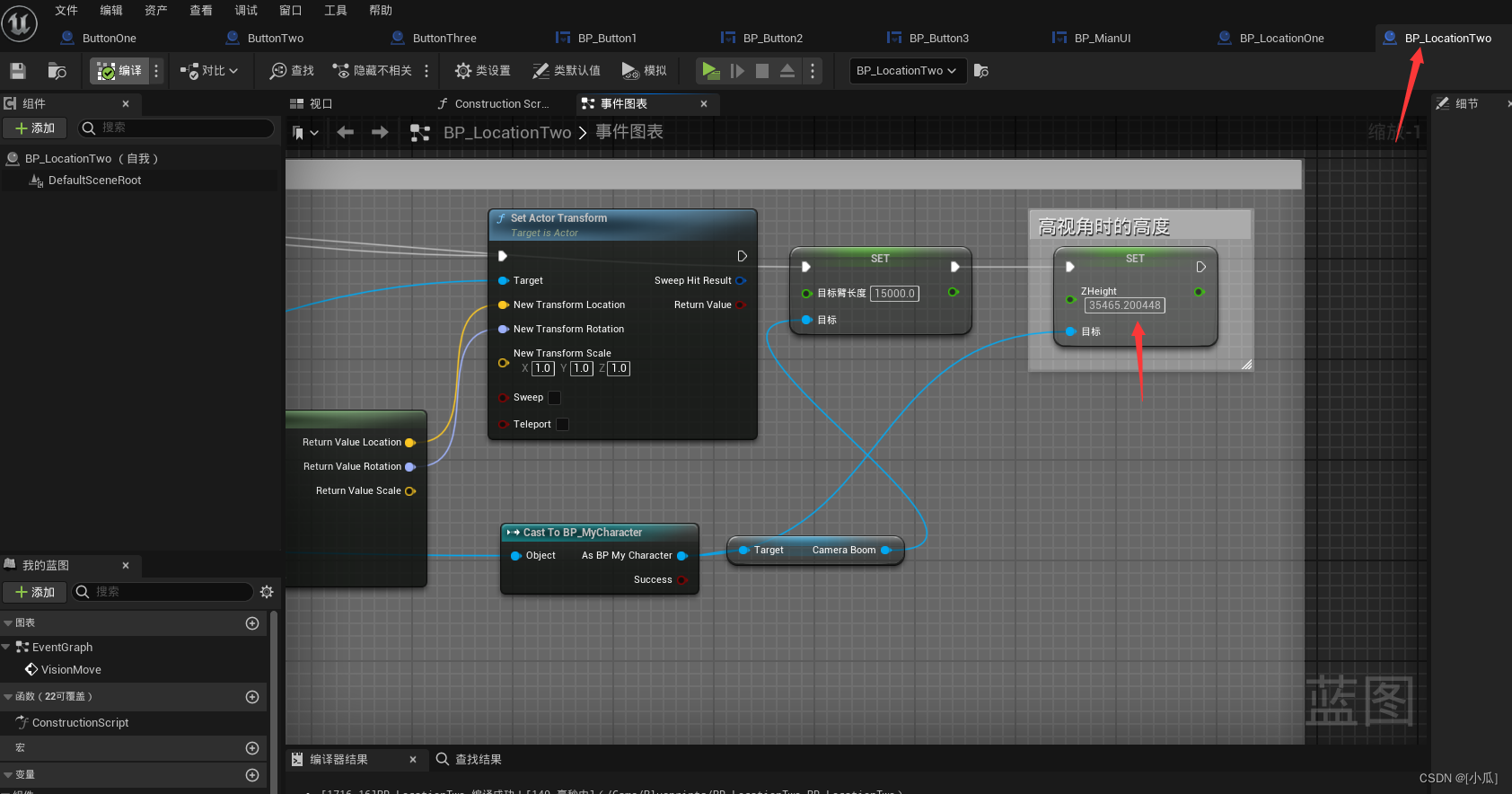The height and width of the screenshot is (794, 1512).
Task: Add a new graph with plus icon in 图表 row
Action: 252,623
